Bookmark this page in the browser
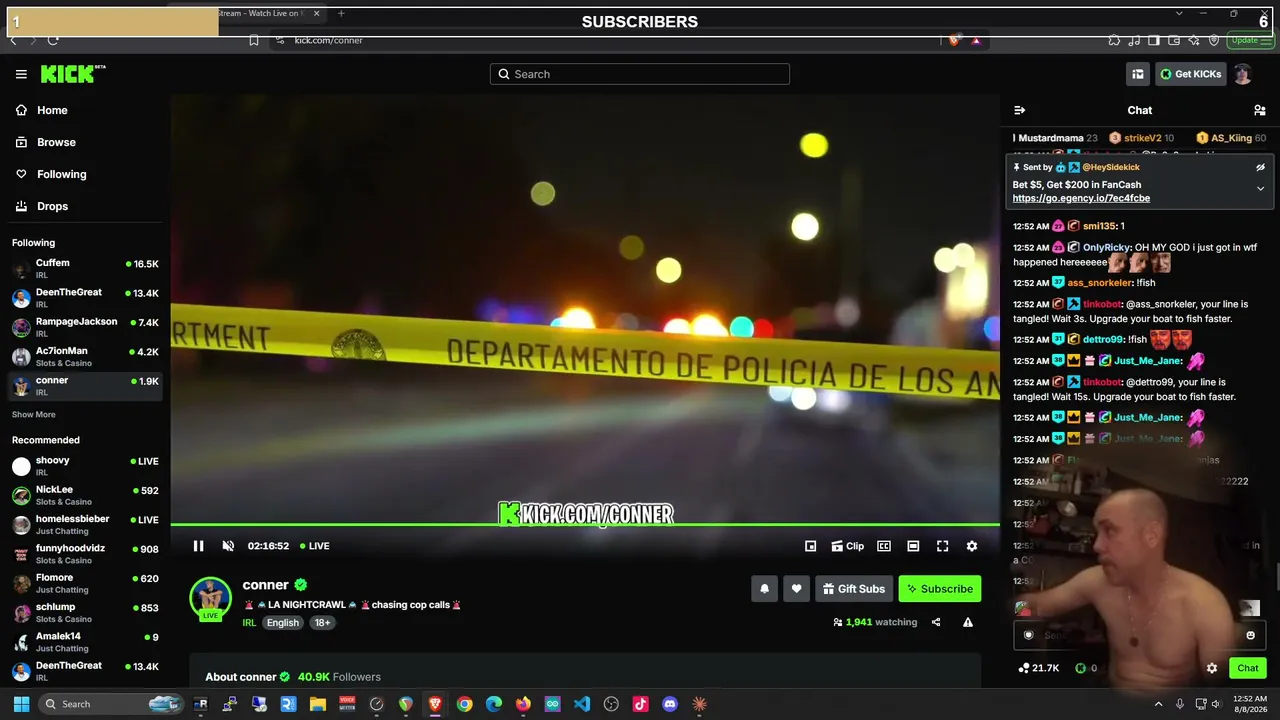 (x=254, y=40)
